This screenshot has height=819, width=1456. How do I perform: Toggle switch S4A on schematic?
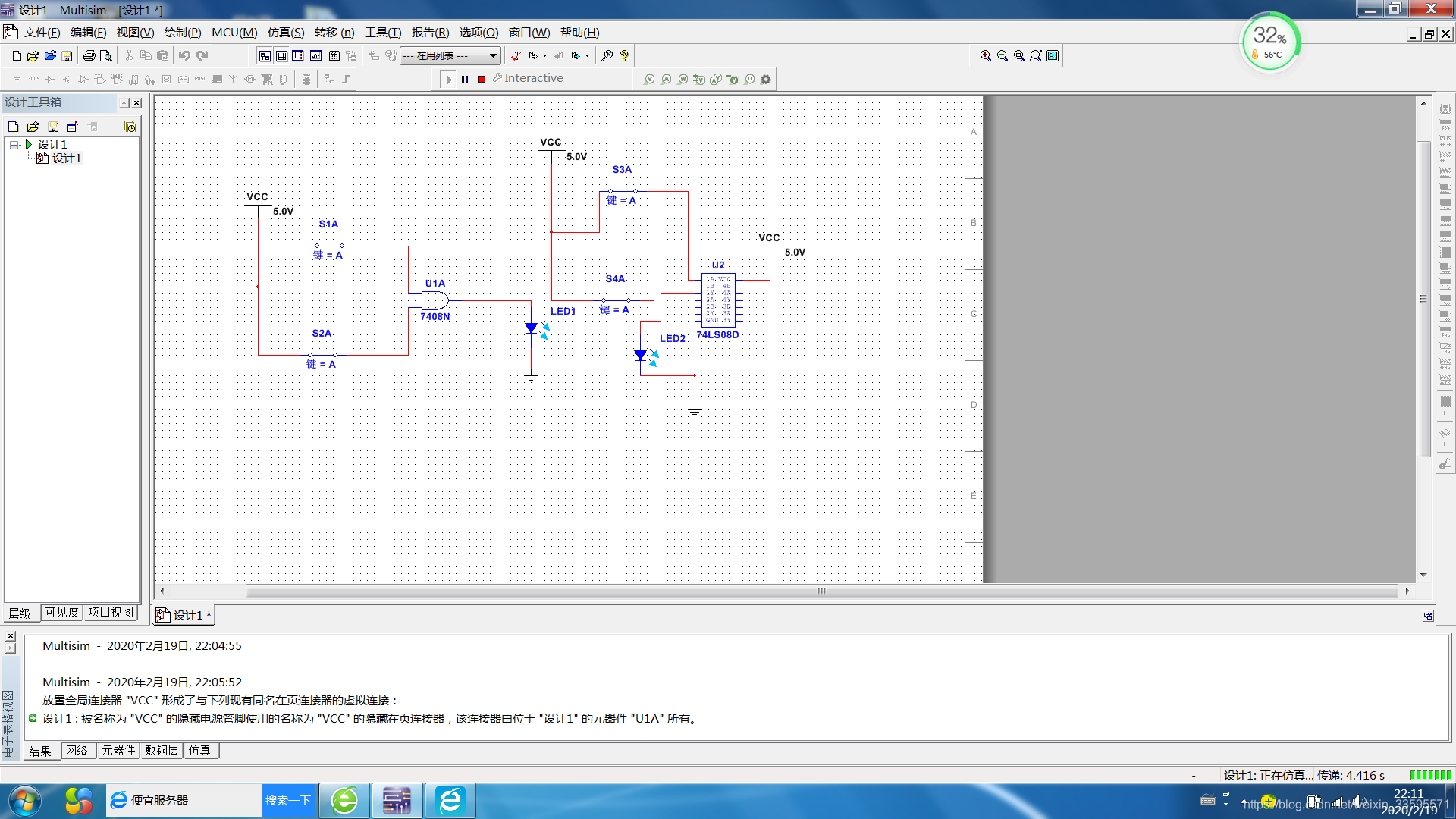tap(616, 301)
